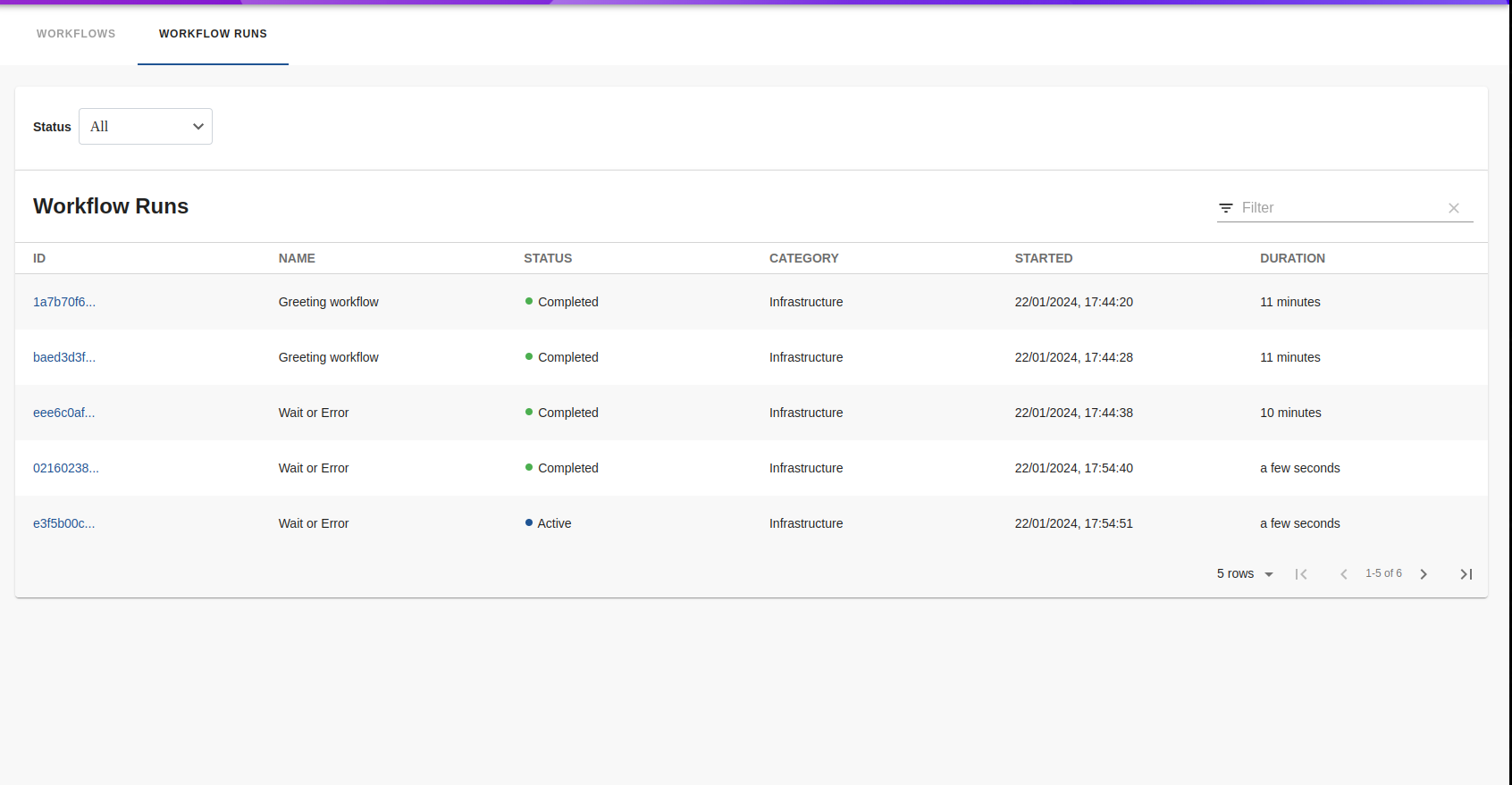This screenshot has height=785, width=1512.
Task: Click Wait or Error name in row 02160238
Action: (314, 468)
